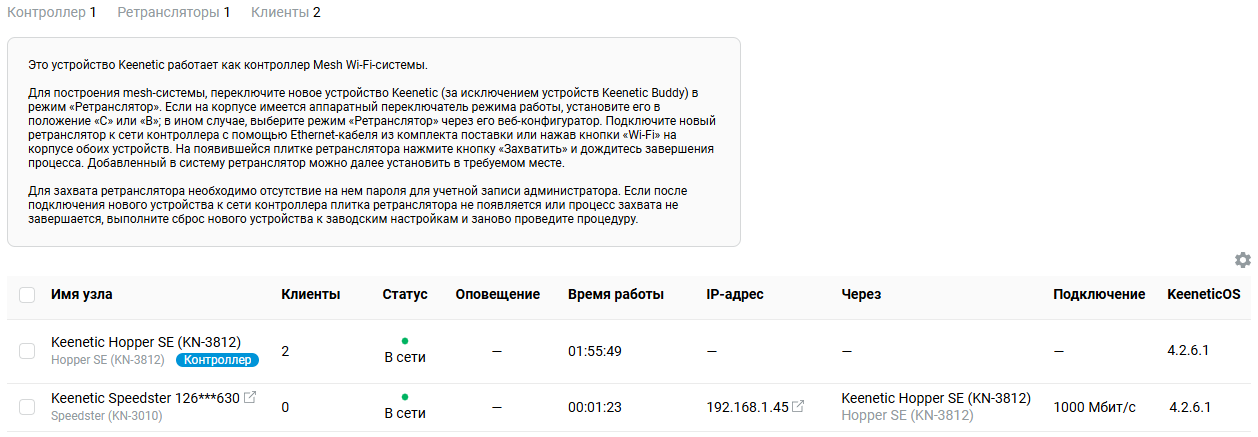Click the KeeneticOS column header

[1203, 294]
